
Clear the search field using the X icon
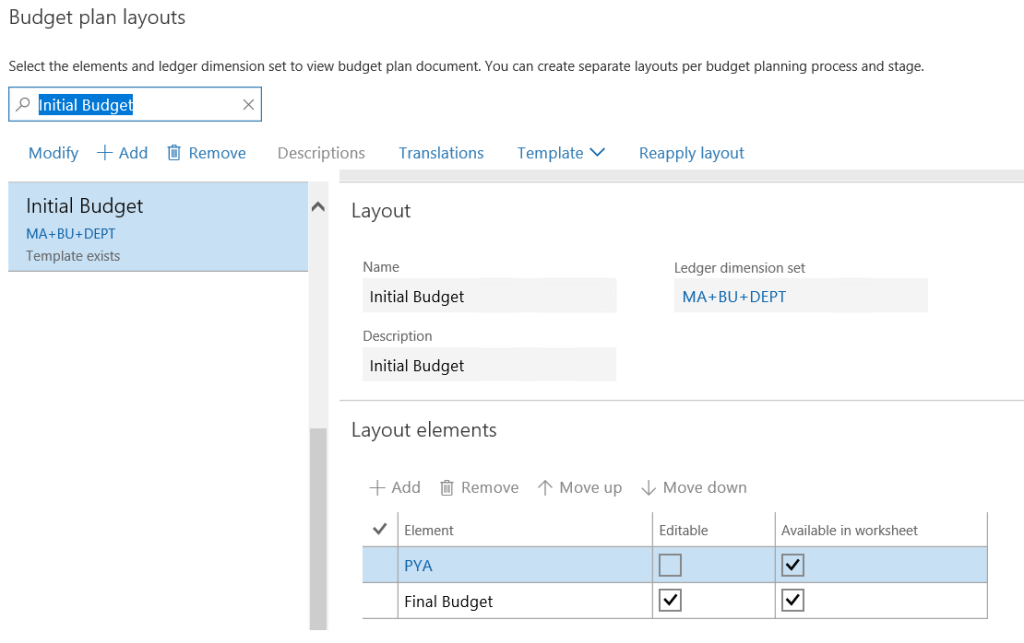tap(248, 104)
